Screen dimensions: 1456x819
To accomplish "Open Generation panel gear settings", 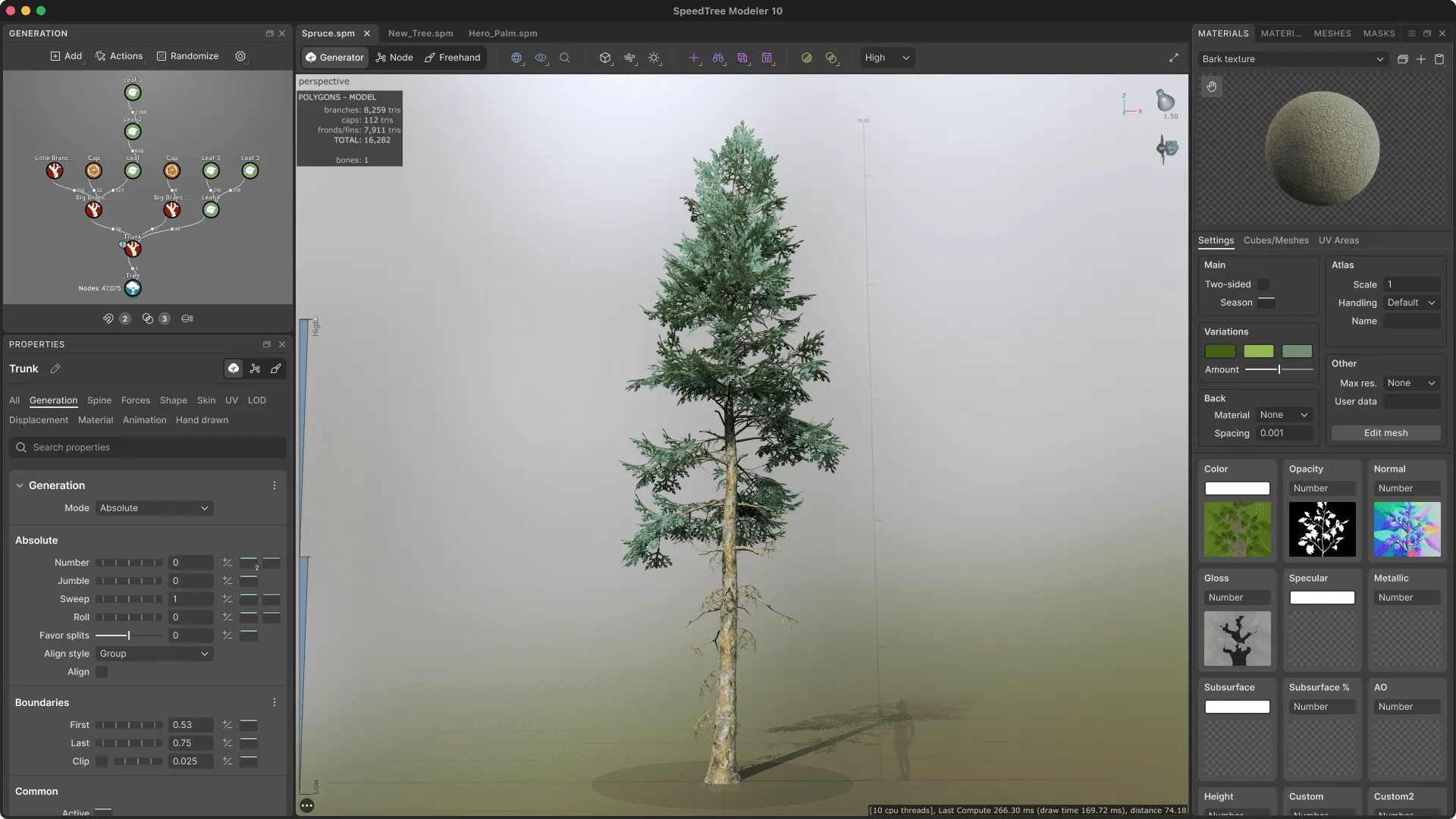I will [x=240, y=56].
